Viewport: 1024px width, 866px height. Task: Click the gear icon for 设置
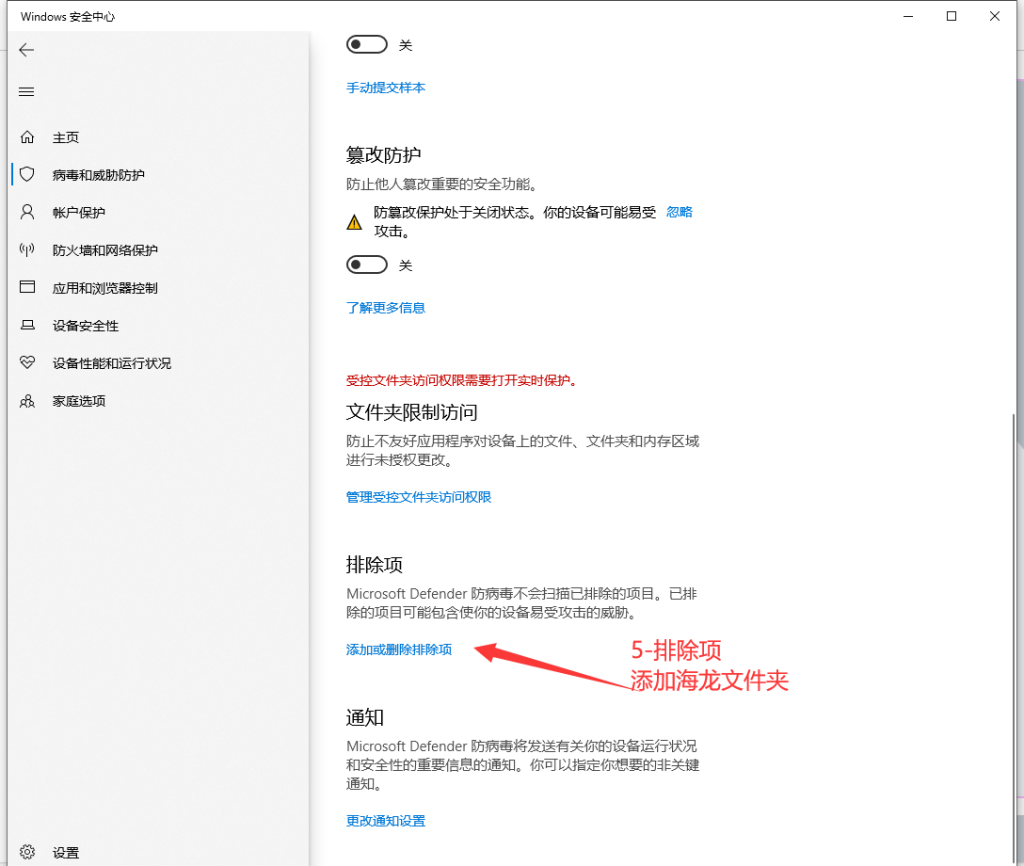pos(27,852)
